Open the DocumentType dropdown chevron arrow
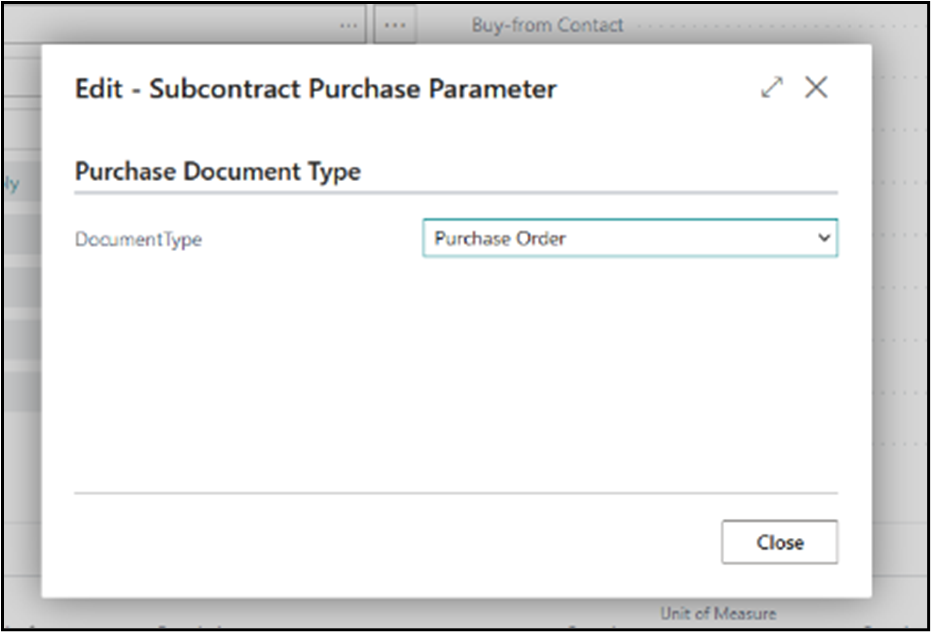 click(824, 238)
